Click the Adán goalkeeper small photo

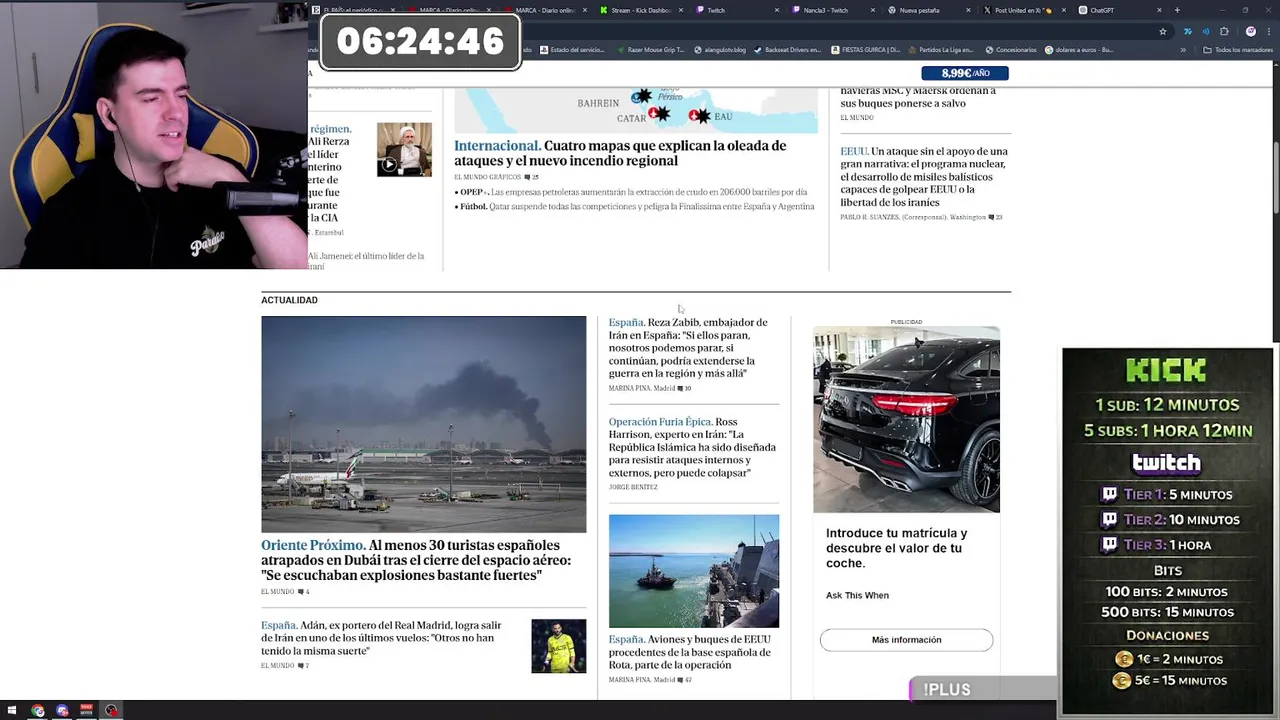point(559,646)
